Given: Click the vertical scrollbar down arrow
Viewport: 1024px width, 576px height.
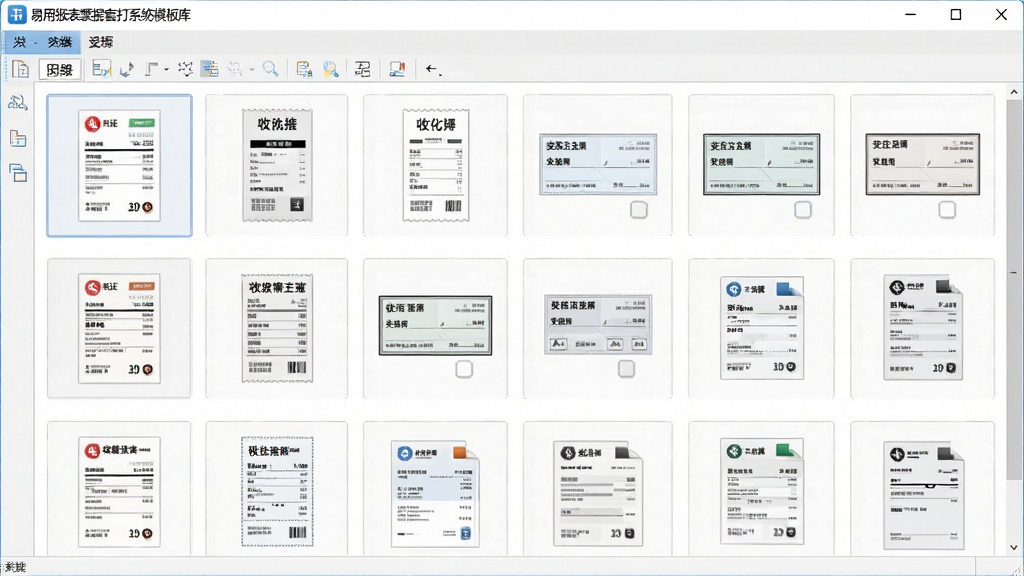Looking at the screenshot, I should pyautogui.click(x=1014, y=547).
